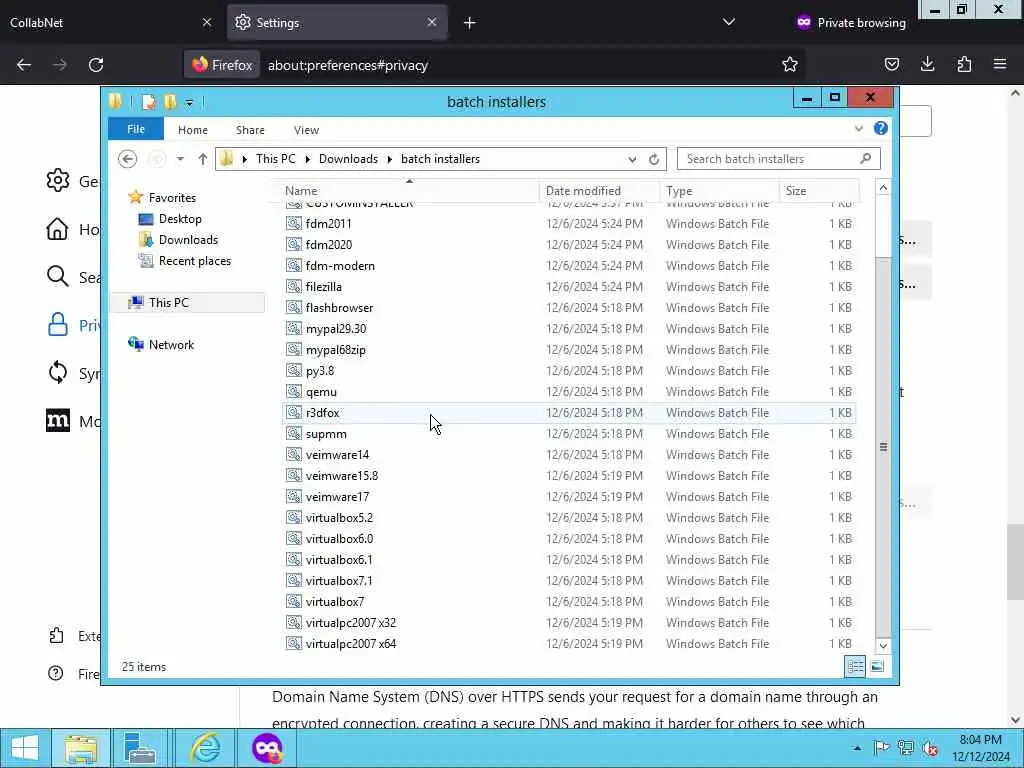The height and width of the screenshot is (768, 1024).
Task: Select the flashbrowser file row
Action: (569, 308)
